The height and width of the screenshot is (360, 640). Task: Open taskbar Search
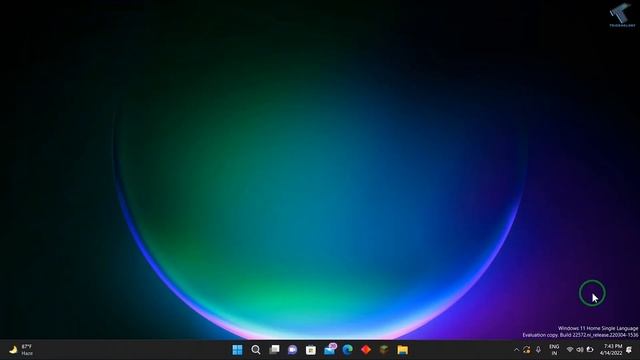pyautogui.click(x=256, y=350)
